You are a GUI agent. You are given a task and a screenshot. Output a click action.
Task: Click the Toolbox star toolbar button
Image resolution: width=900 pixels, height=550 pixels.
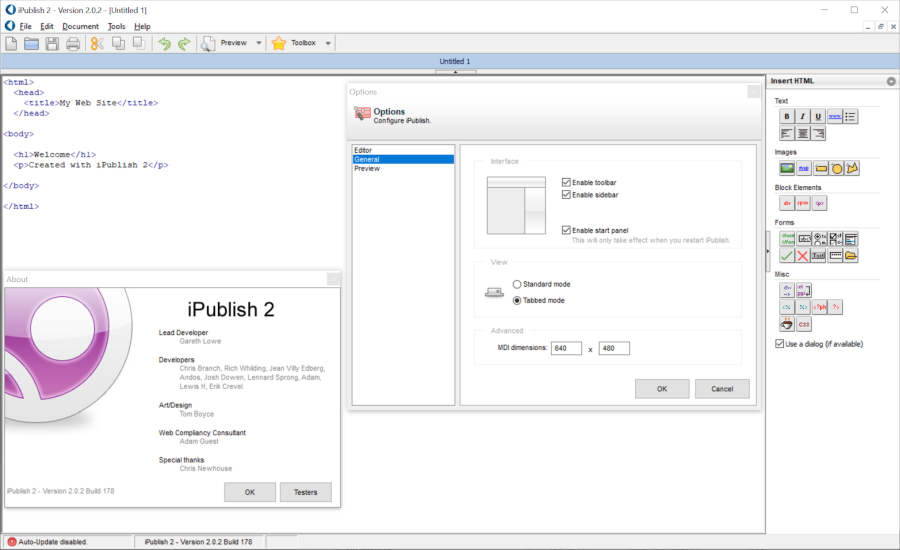293,43
